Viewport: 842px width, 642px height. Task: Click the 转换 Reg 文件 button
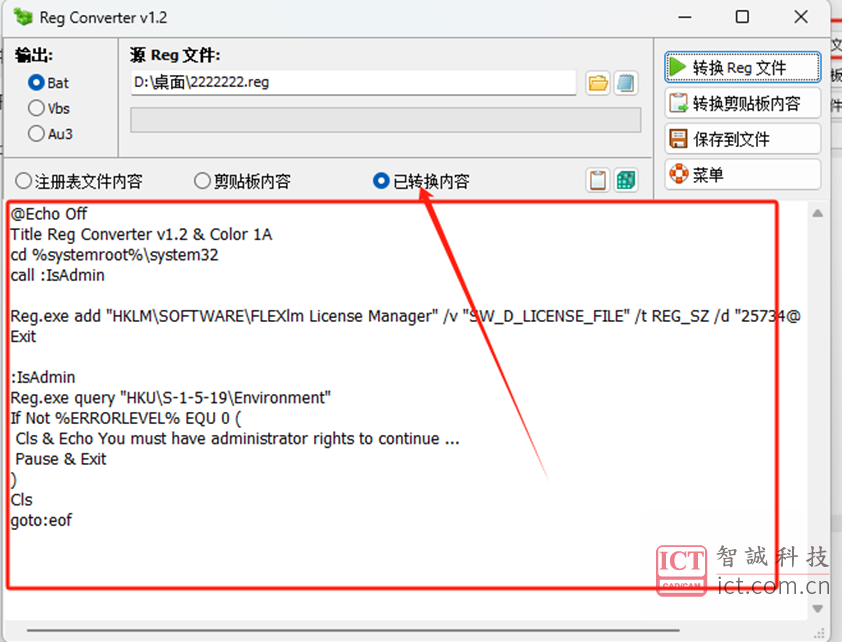click(x=743, y=68)
